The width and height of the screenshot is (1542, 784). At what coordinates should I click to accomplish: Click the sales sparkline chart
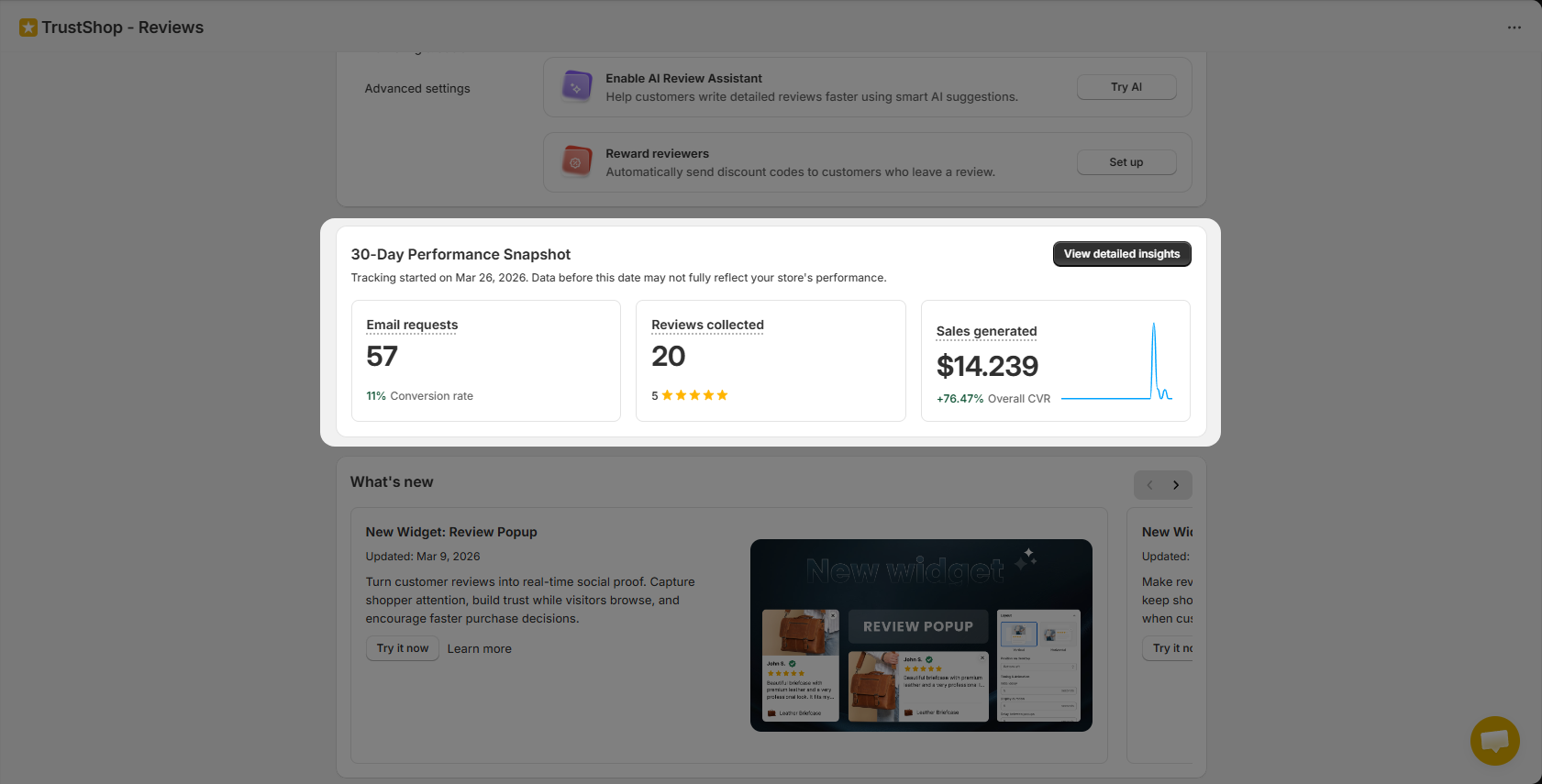pos(1116,364)
